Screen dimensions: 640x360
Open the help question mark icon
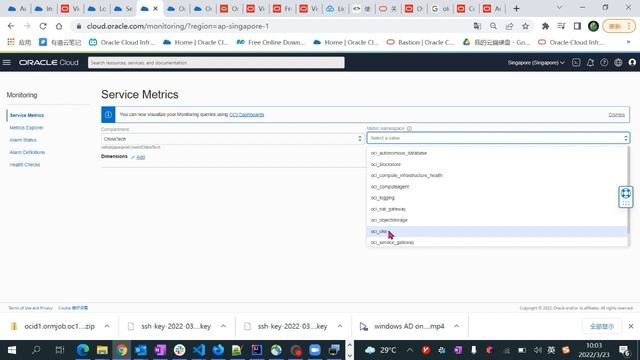click(x=604, y=62)
